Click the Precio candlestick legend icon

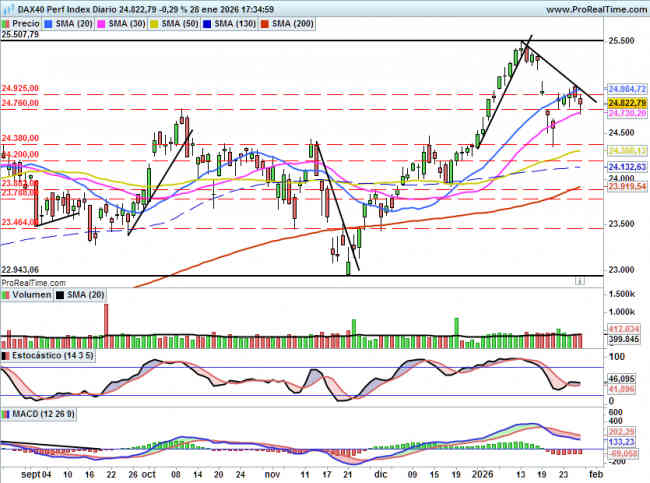click(x=6, y=21)
